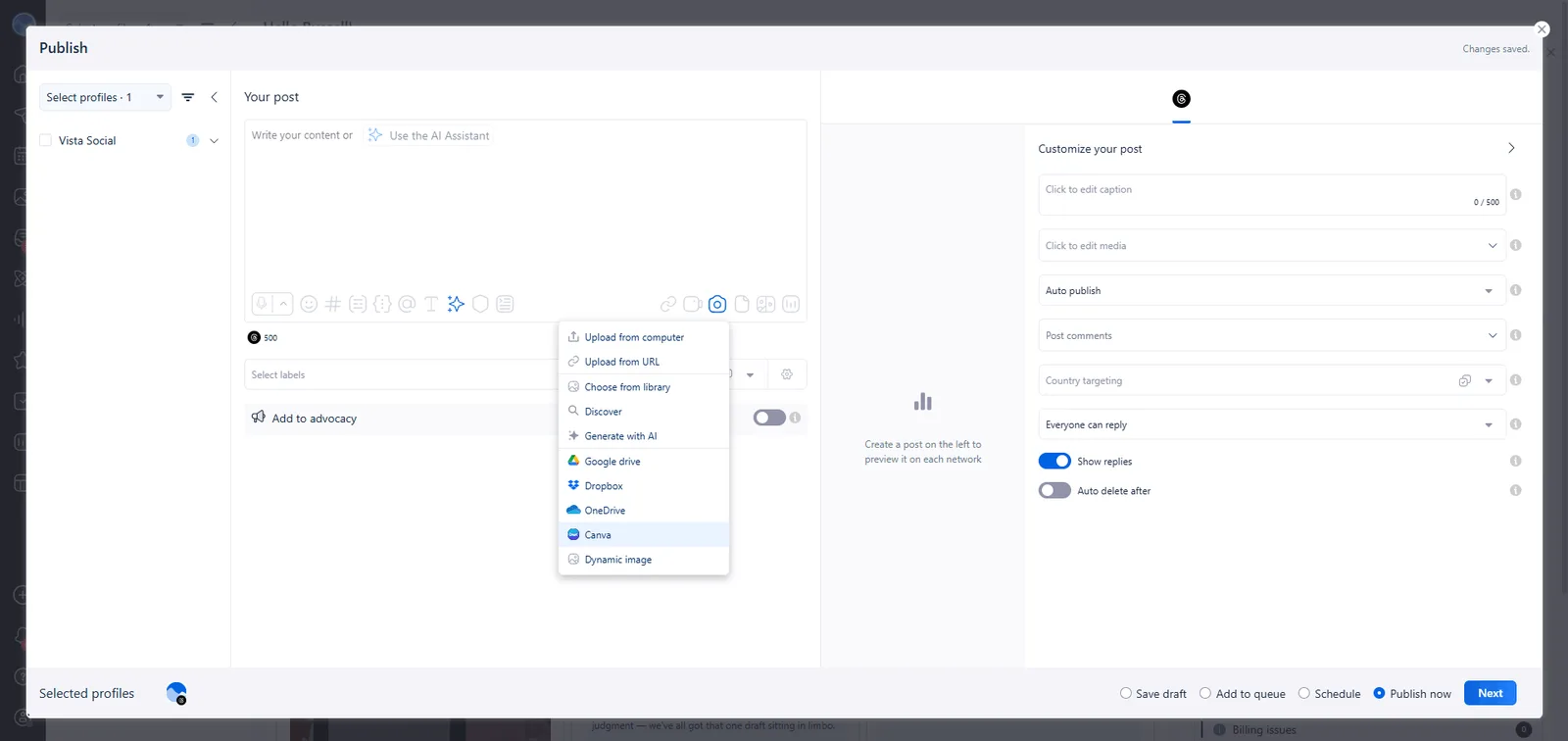
Task: Select the Add to queue radio button
Action: [1205, 693]
